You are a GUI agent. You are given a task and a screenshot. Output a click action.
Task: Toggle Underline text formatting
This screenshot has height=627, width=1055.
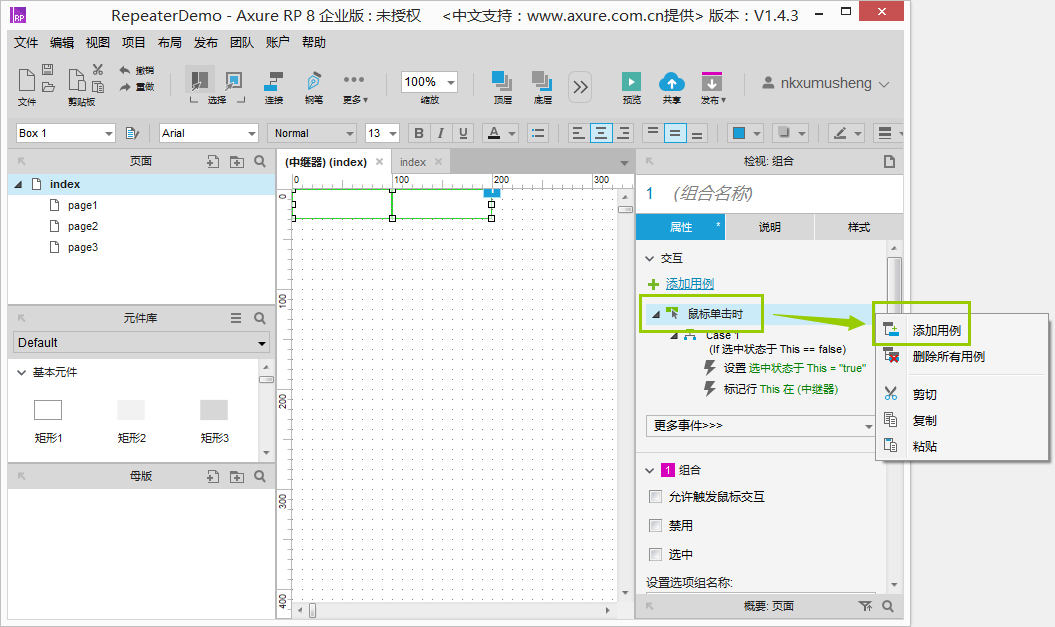[x=463, y=133]
